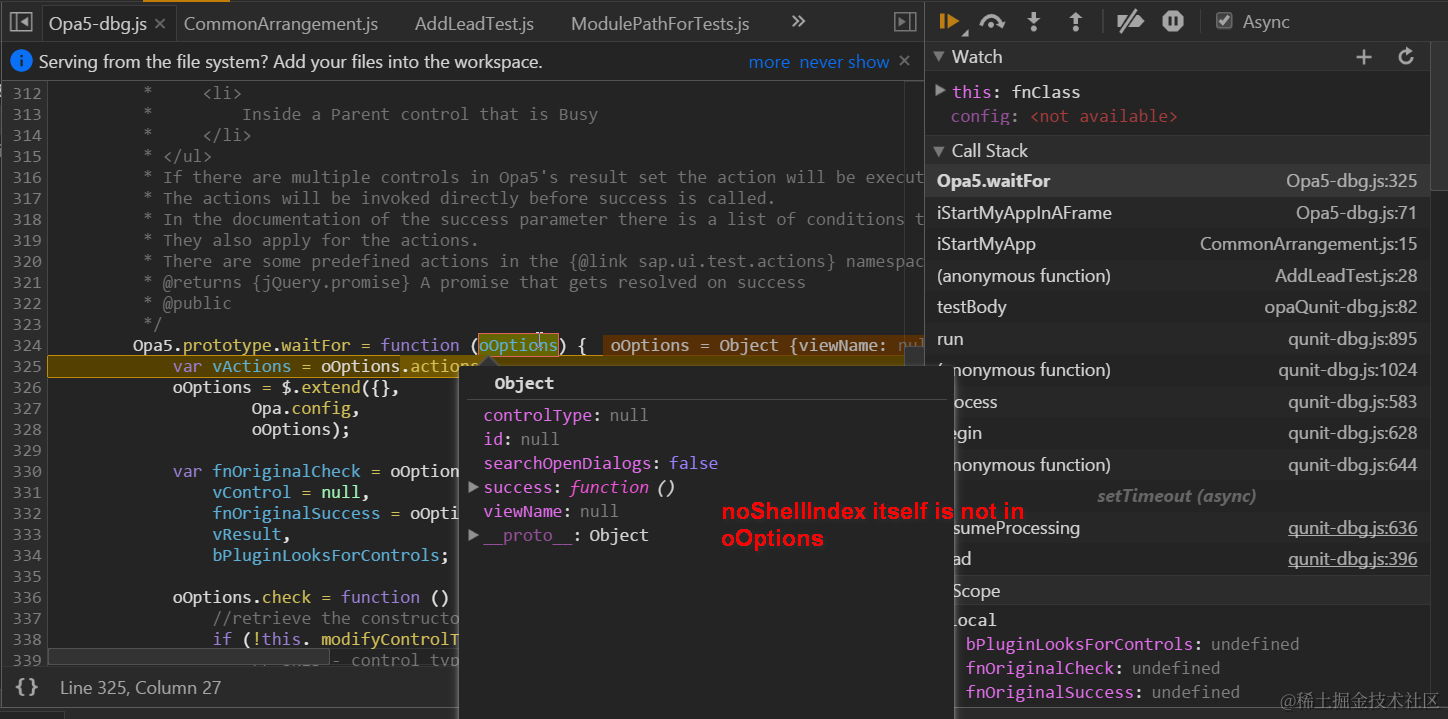
Task: Click the viewName: null property
Action: point(550,511)
